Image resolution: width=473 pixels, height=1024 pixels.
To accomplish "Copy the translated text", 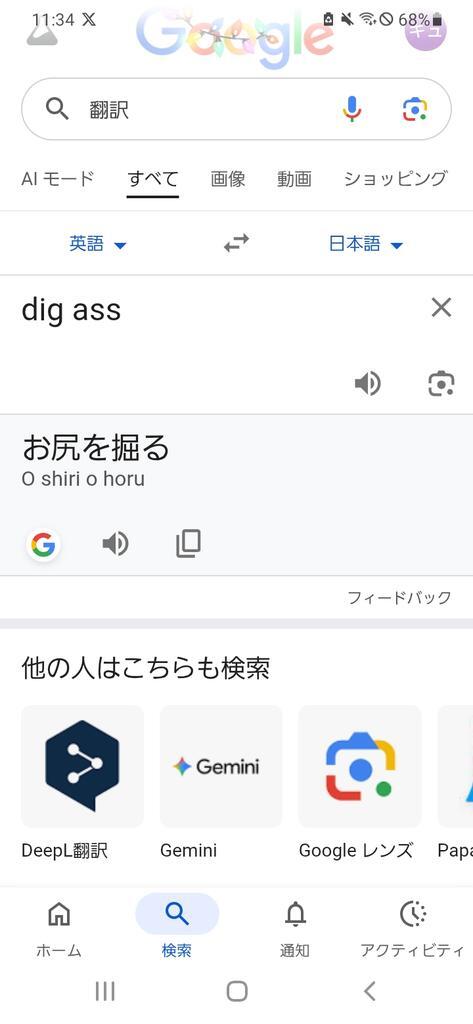I will coord(188,544).
